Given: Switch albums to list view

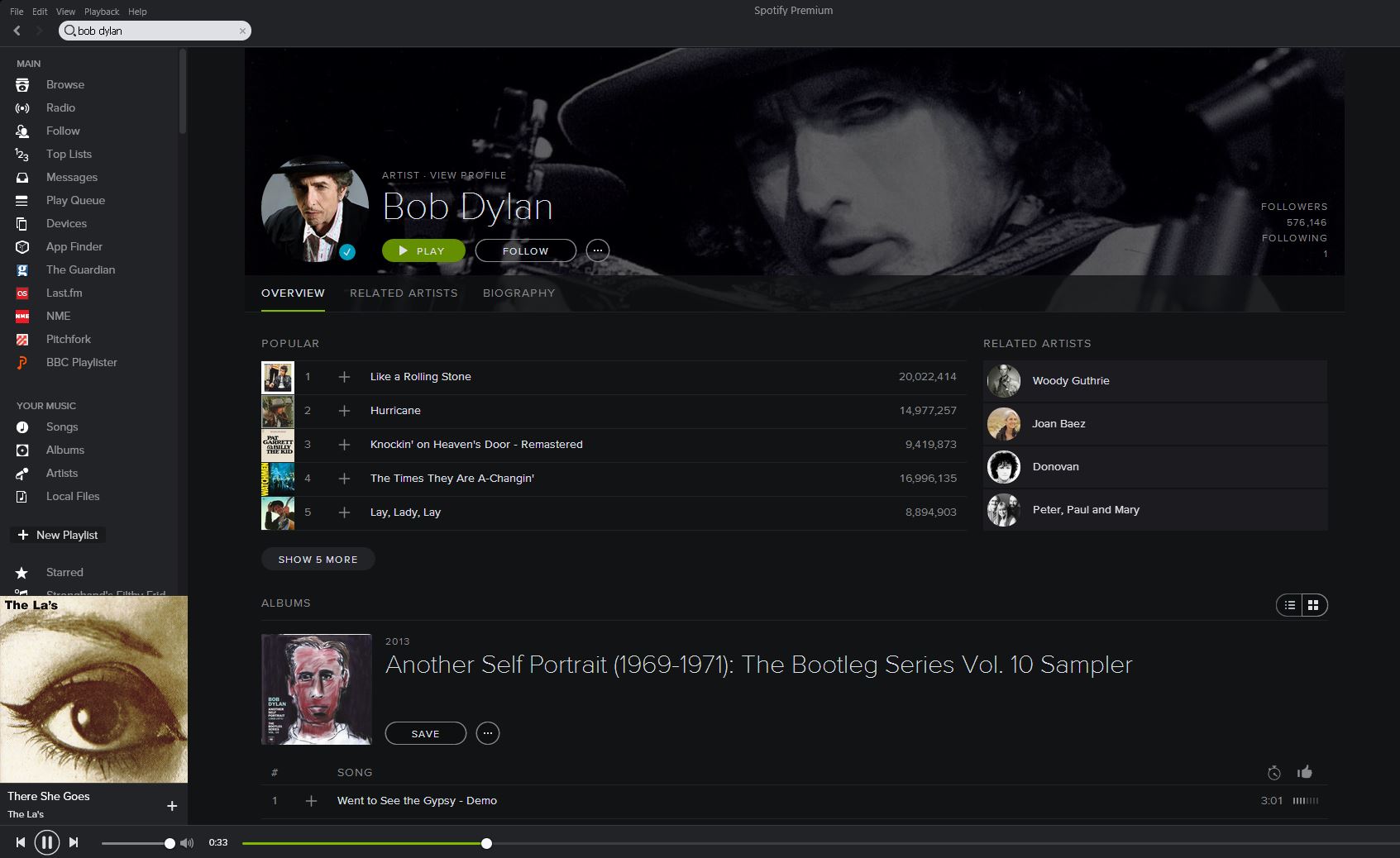Looking at the screenshot, I should 1289,605.
